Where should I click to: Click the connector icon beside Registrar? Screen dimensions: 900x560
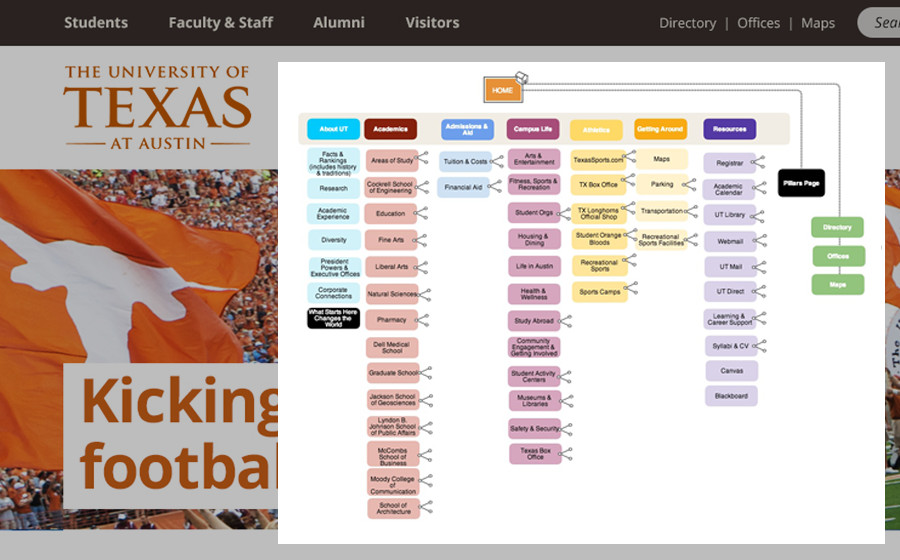click(758, 162)
